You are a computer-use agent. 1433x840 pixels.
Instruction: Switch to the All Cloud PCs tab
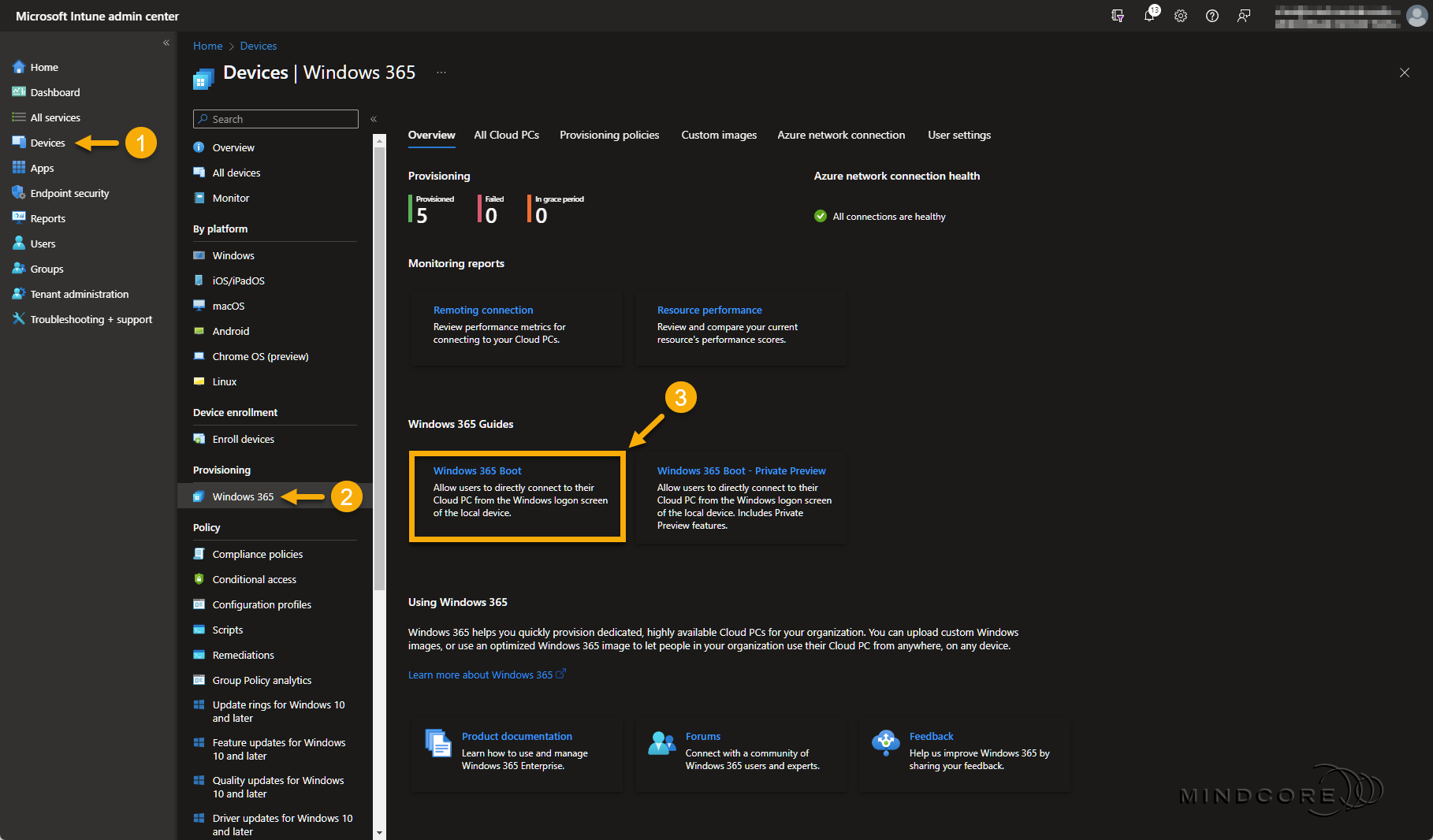pyautogui.click(x=506, y=135)
